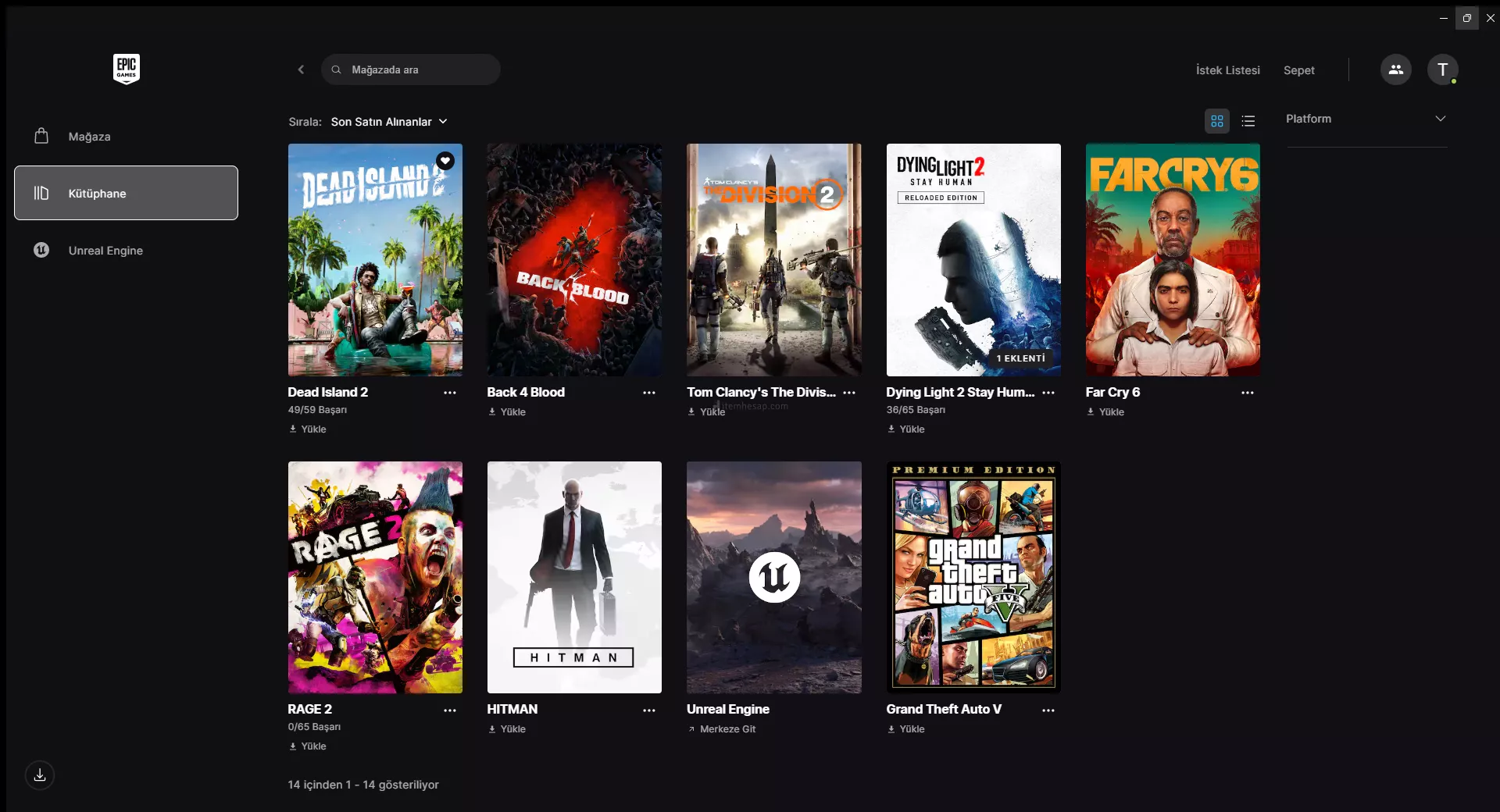Open the friends list icon

1395,69
